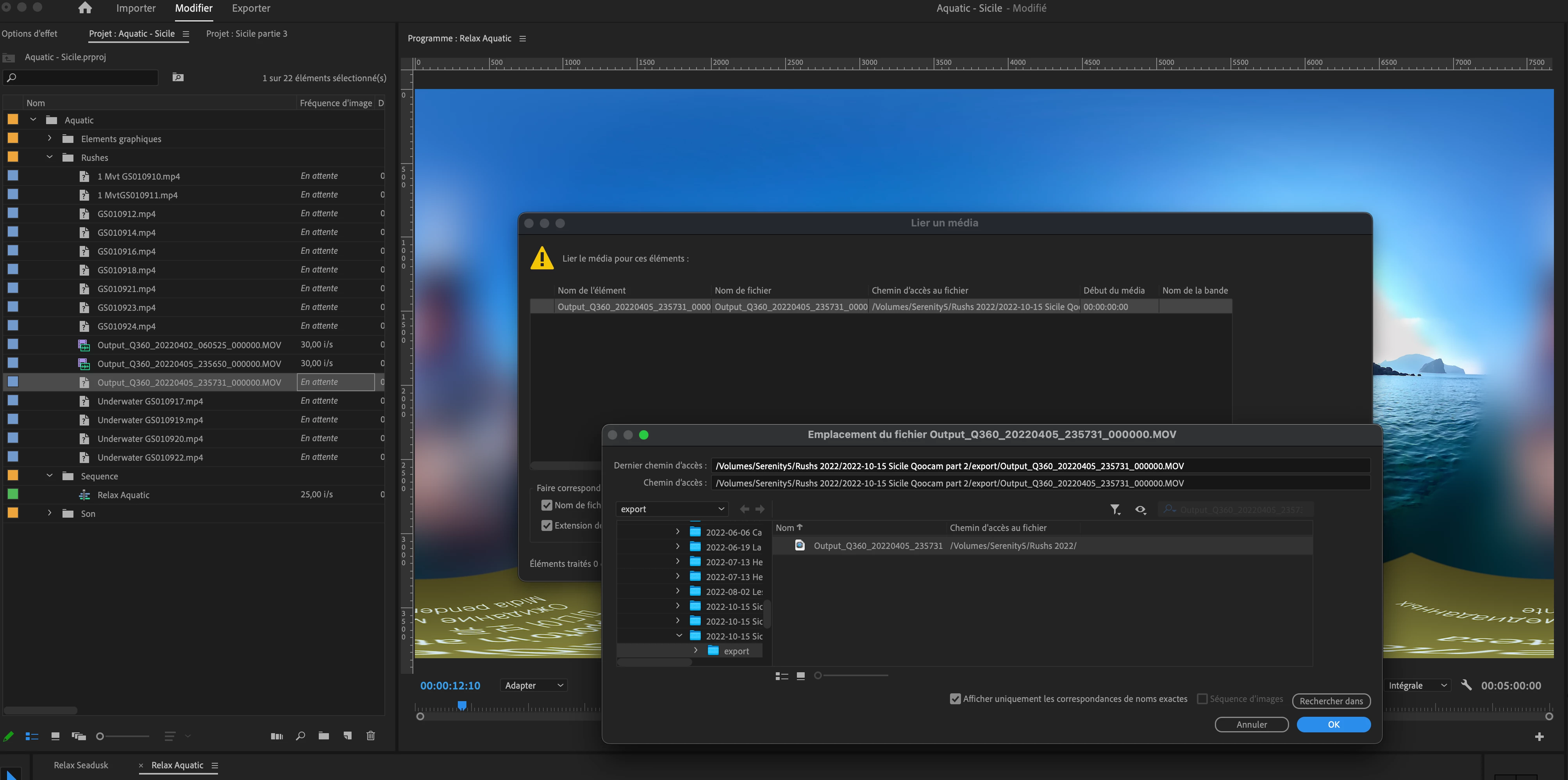
Task: Toggle the 'Extension de fichier' checkbox
Action: [x=546, y=525]
